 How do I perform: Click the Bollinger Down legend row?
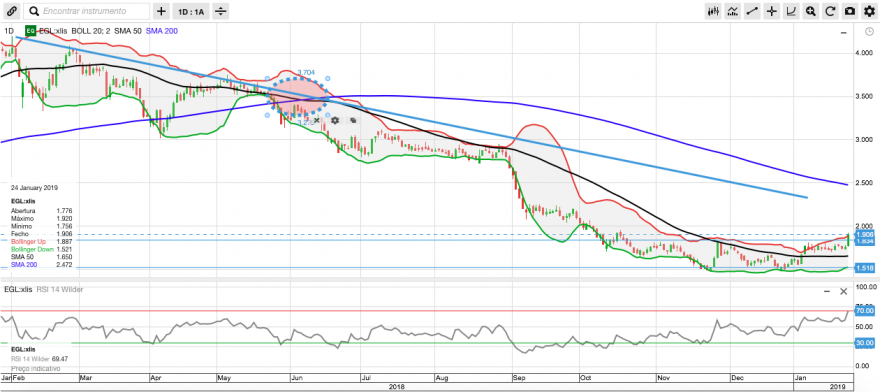pyautogui.click(x=41, y=249)
